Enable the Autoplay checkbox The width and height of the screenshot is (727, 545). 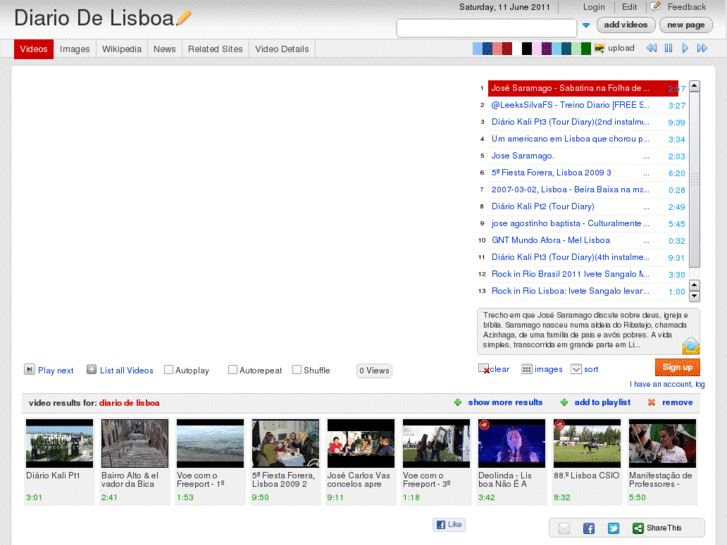click(x=169, y=370)
